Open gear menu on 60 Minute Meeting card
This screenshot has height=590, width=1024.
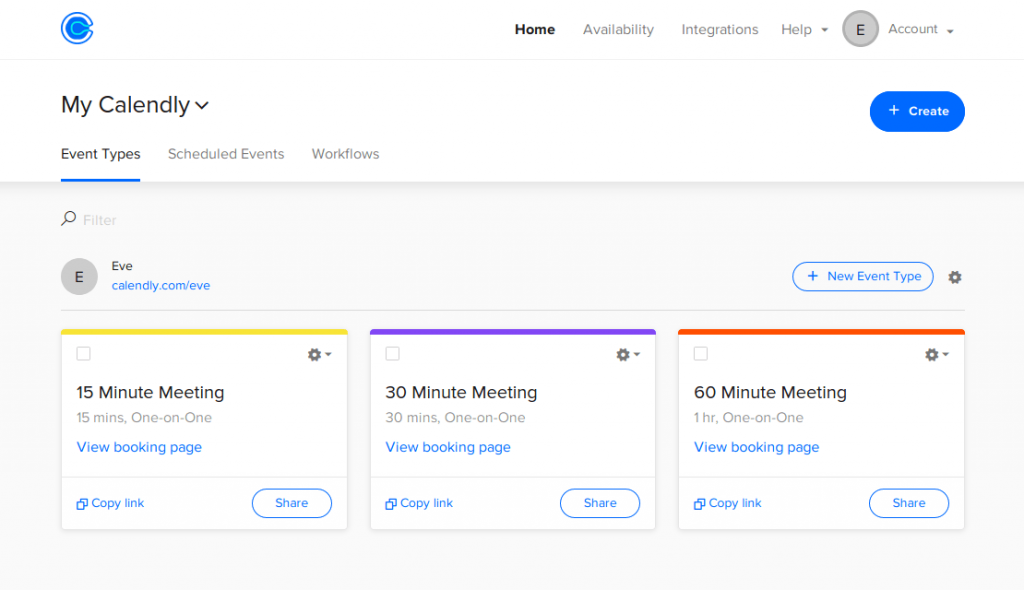pyautogui.click(x=936, y=354)
